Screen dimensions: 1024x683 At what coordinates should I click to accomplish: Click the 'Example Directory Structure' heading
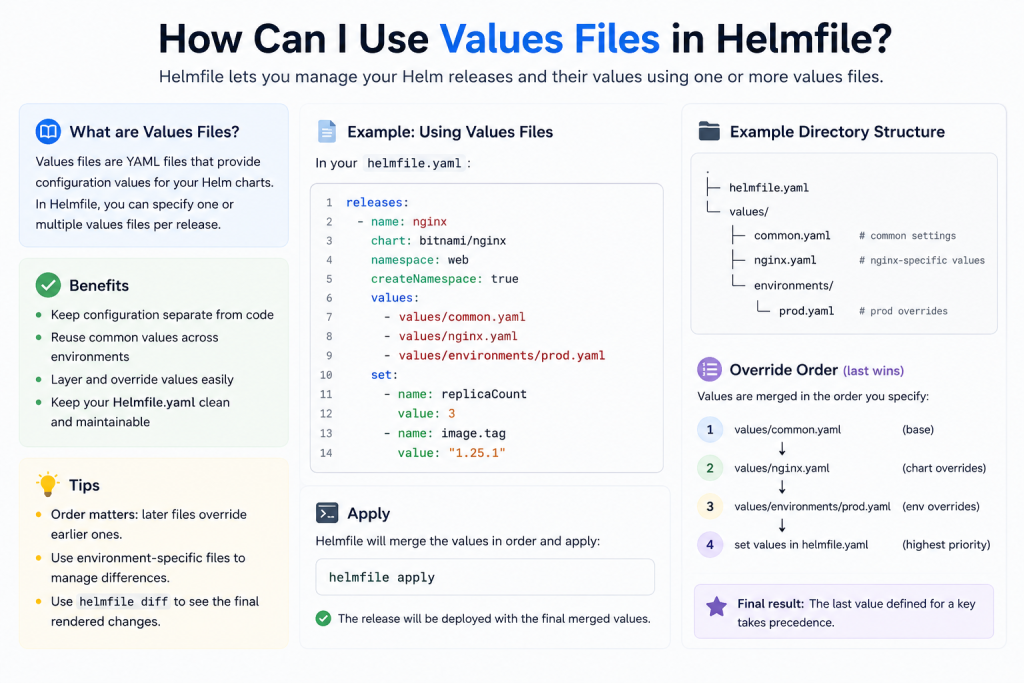tap(837, 132)
